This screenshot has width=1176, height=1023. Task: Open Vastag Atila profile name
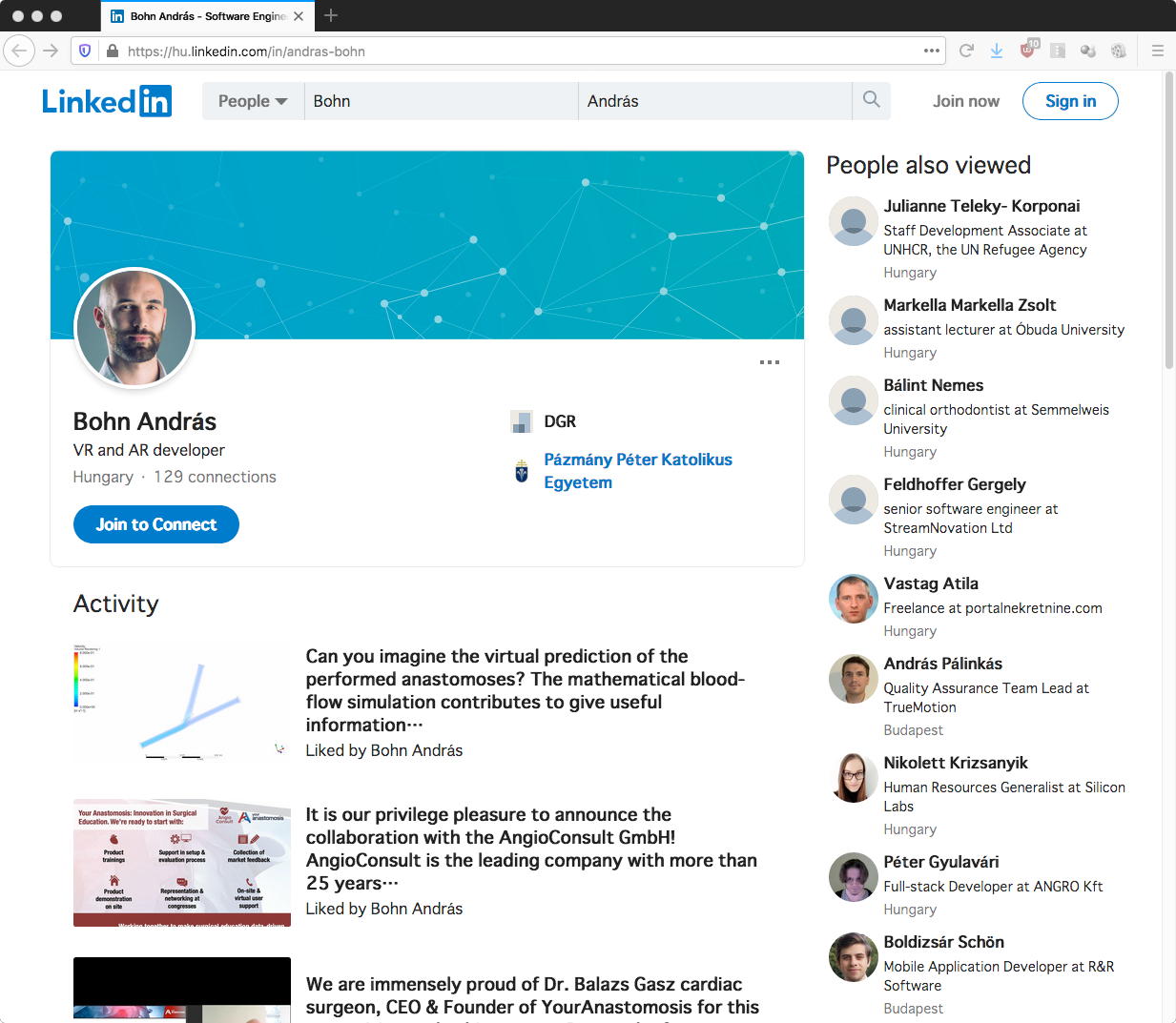[931, 583]
